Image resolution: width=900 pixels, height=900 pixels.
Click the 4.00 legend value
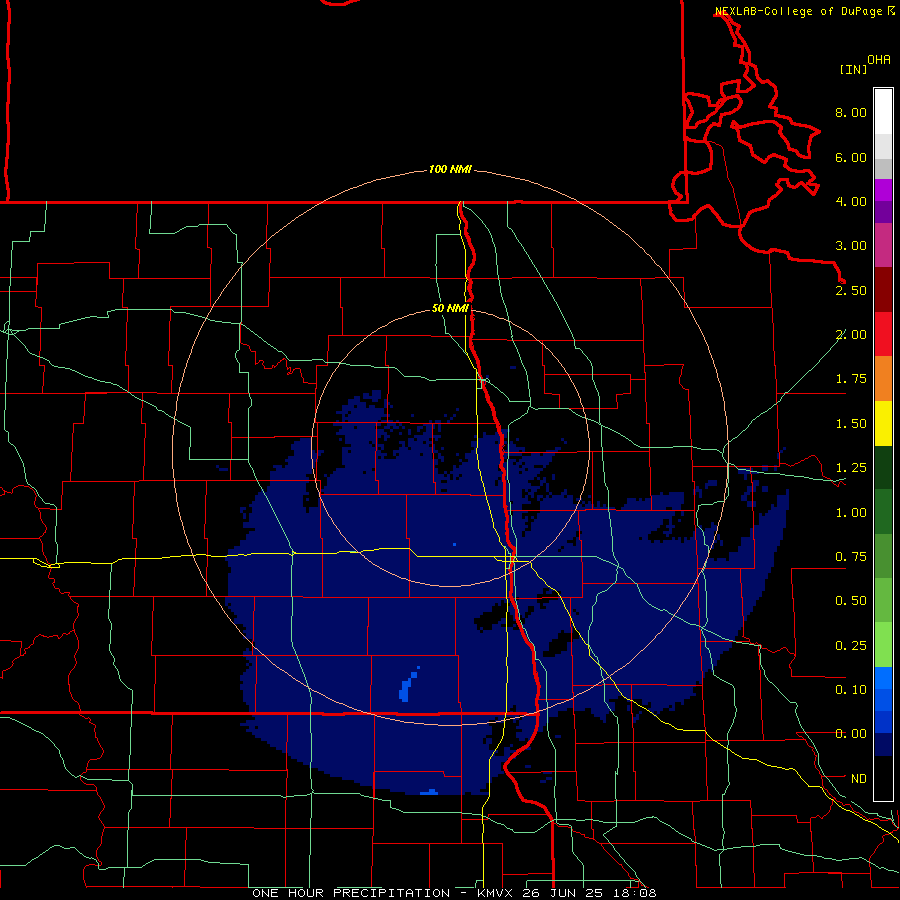click(851, 201)
